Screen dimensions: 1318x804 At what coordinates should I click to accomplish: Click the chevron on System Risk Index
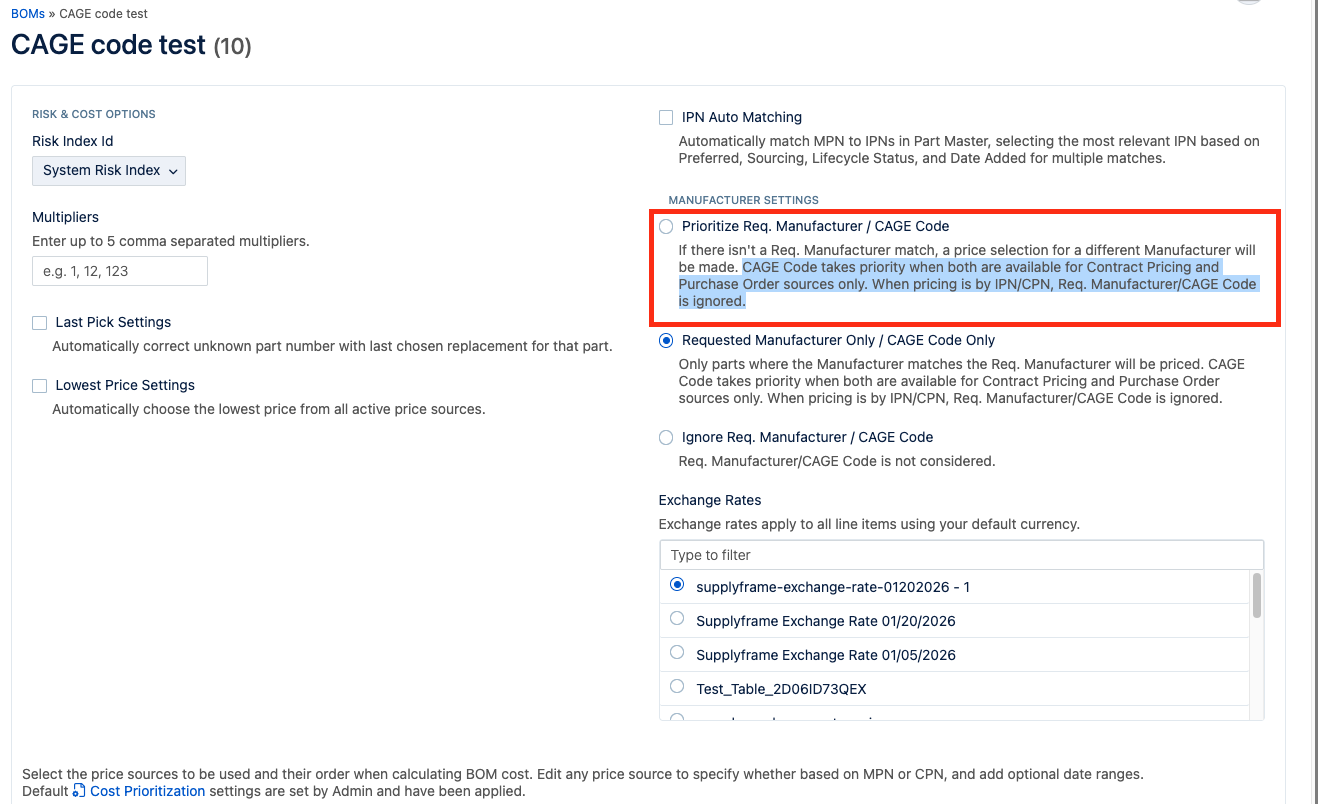pyautogui.click(x=173, y=171)
